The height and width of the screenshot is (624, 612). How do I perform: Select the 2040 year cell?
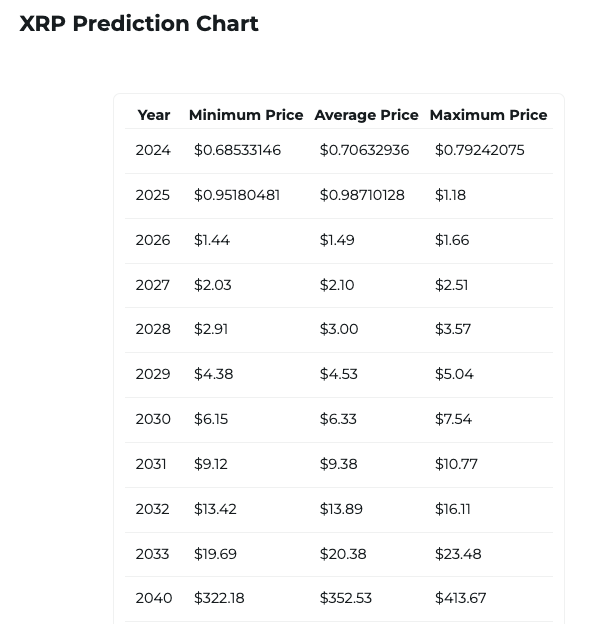click(x=154, y=598)
